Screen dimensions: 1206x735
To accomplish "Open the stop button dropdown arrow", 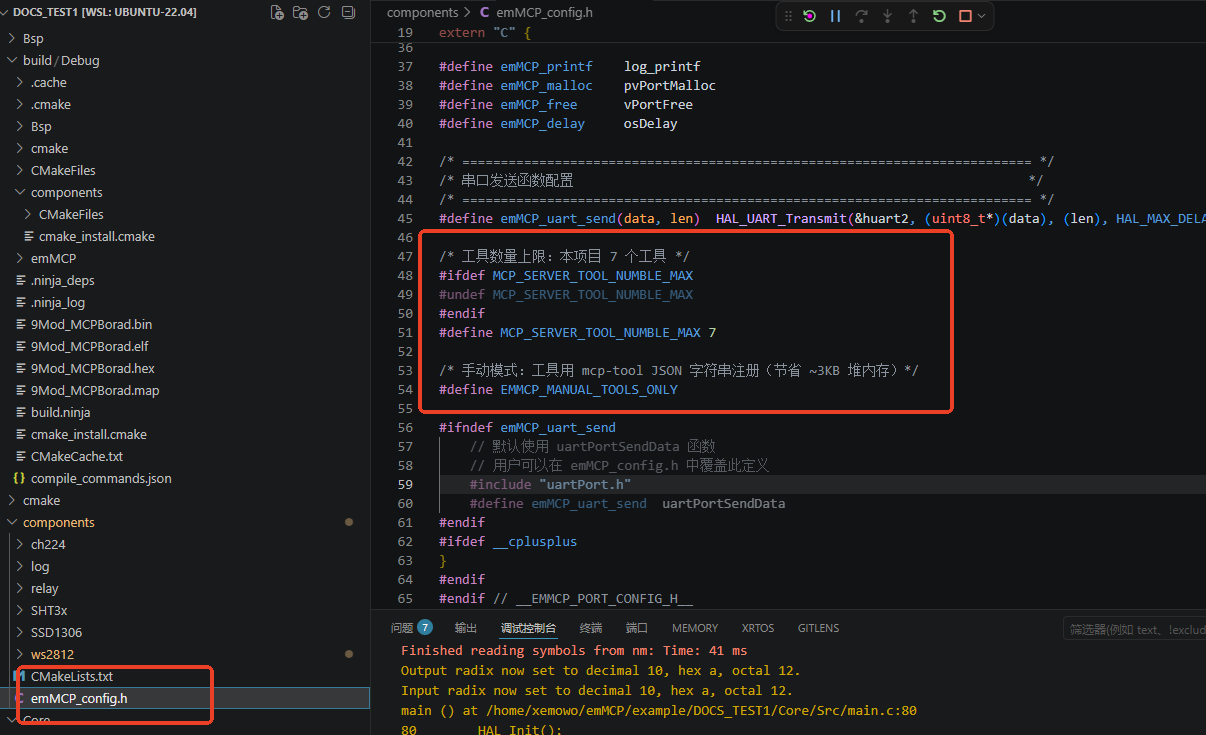I will [981, 16].
